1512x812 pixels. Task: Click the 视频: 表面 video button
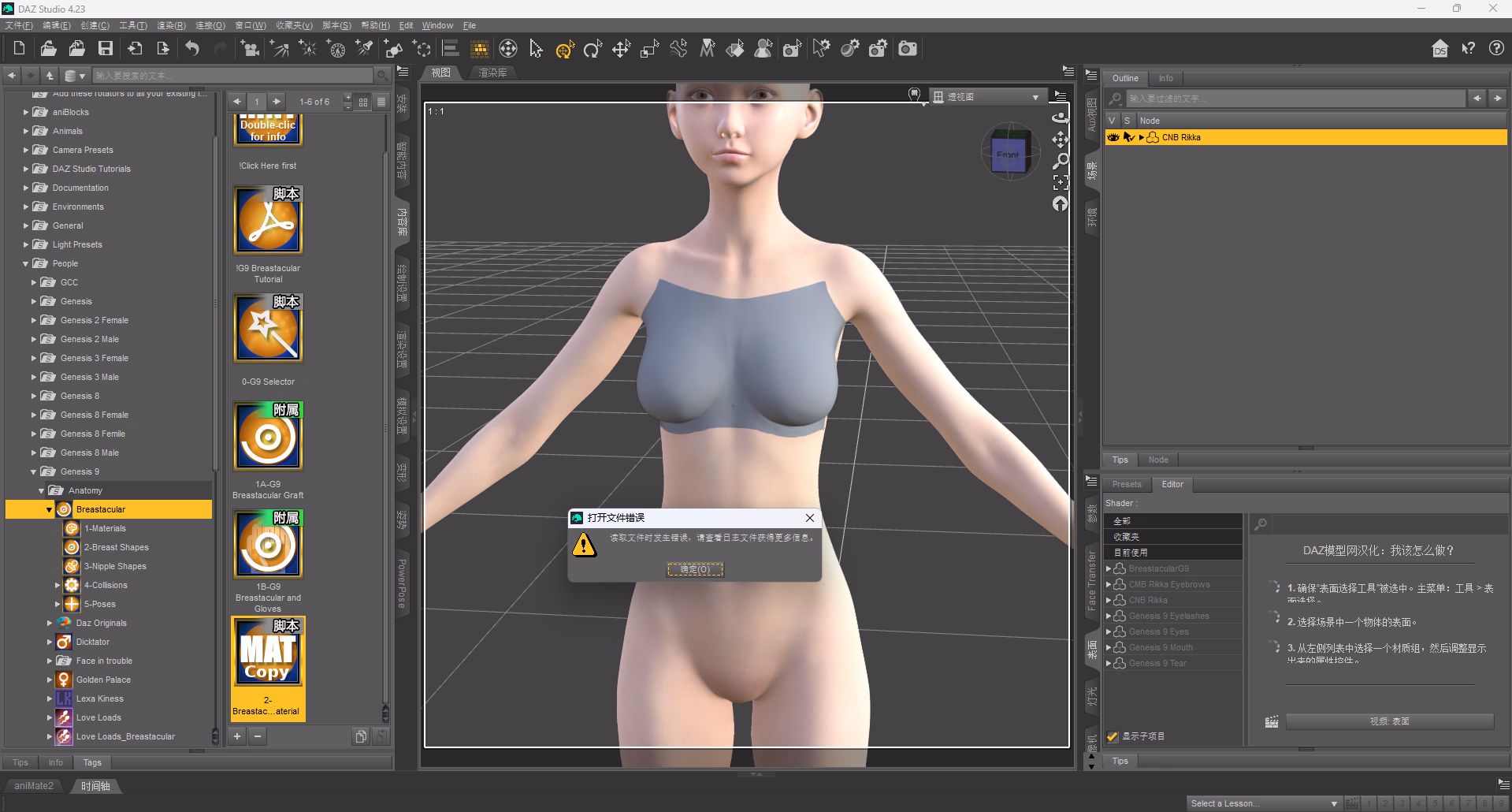click(x=1389, y=721)
